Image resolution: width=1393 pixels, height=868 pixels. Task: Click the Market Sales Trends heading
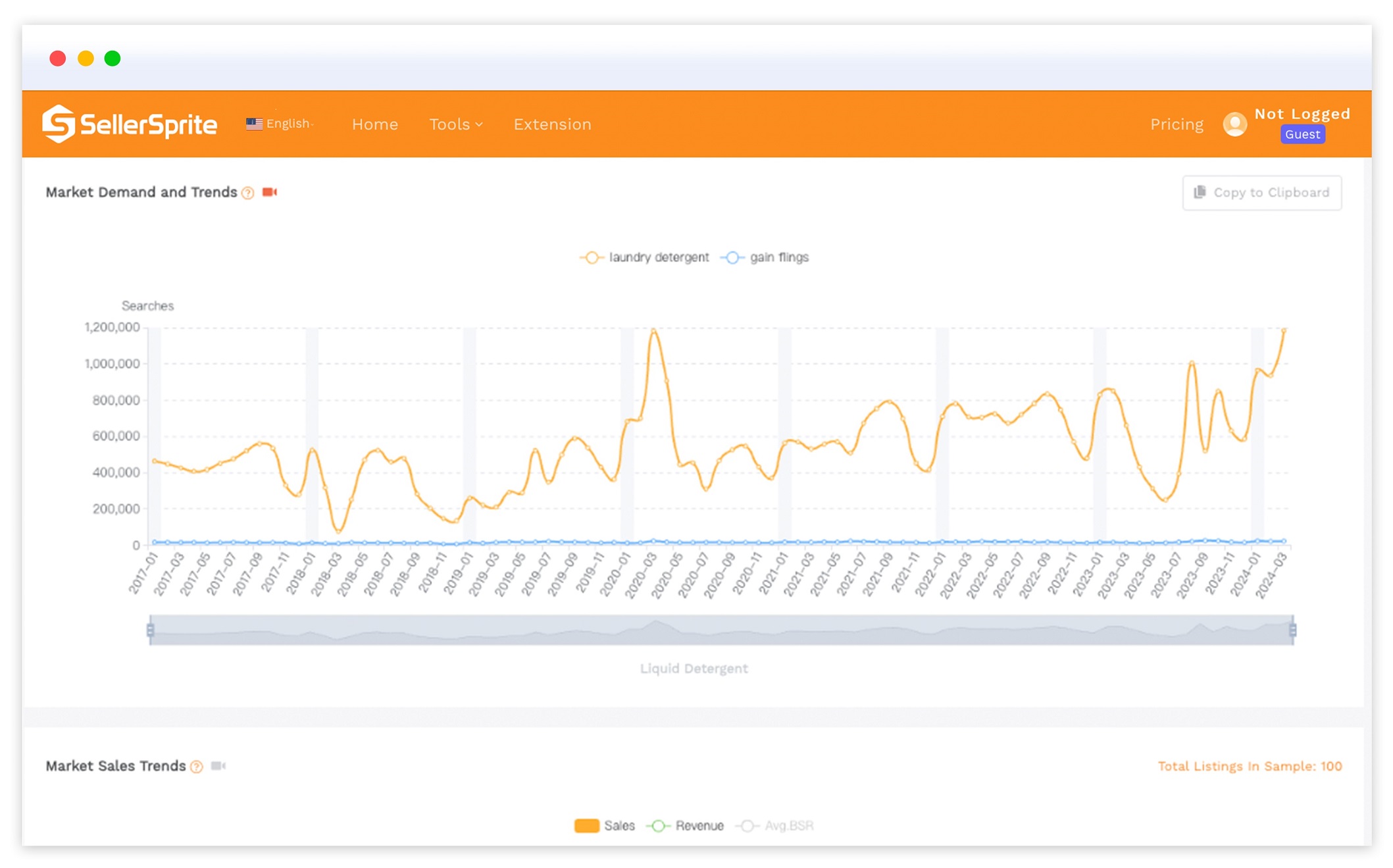click(x=116, y=766)
